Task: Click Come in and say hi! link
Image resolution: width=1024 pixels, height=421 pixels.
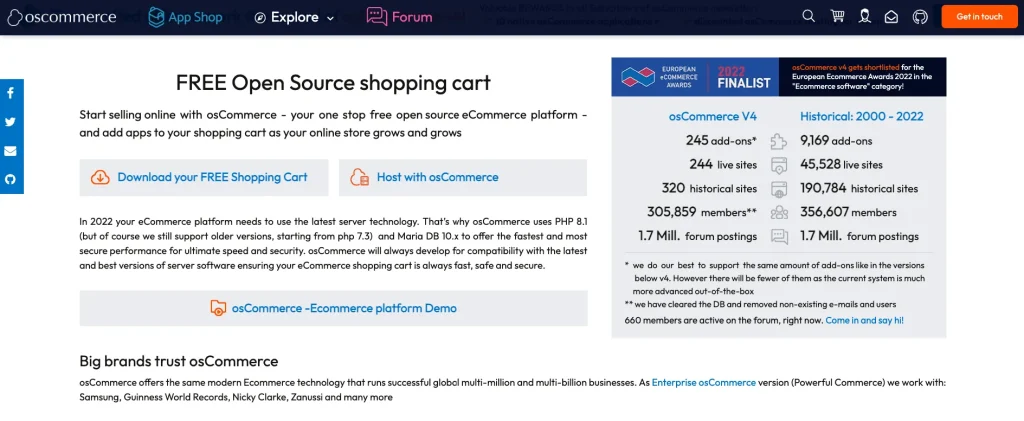Action: click(865, 320)
